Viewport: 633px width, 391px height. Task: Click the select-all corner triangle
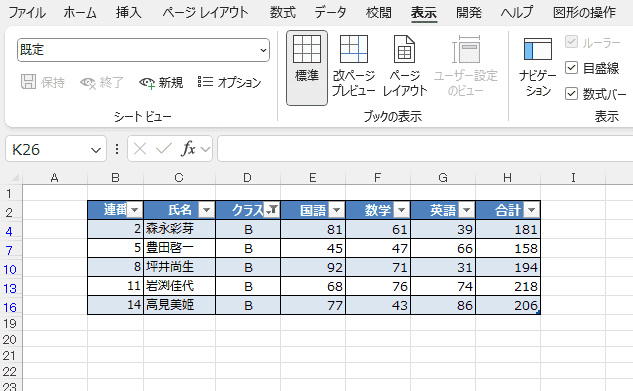click(15, 178)
